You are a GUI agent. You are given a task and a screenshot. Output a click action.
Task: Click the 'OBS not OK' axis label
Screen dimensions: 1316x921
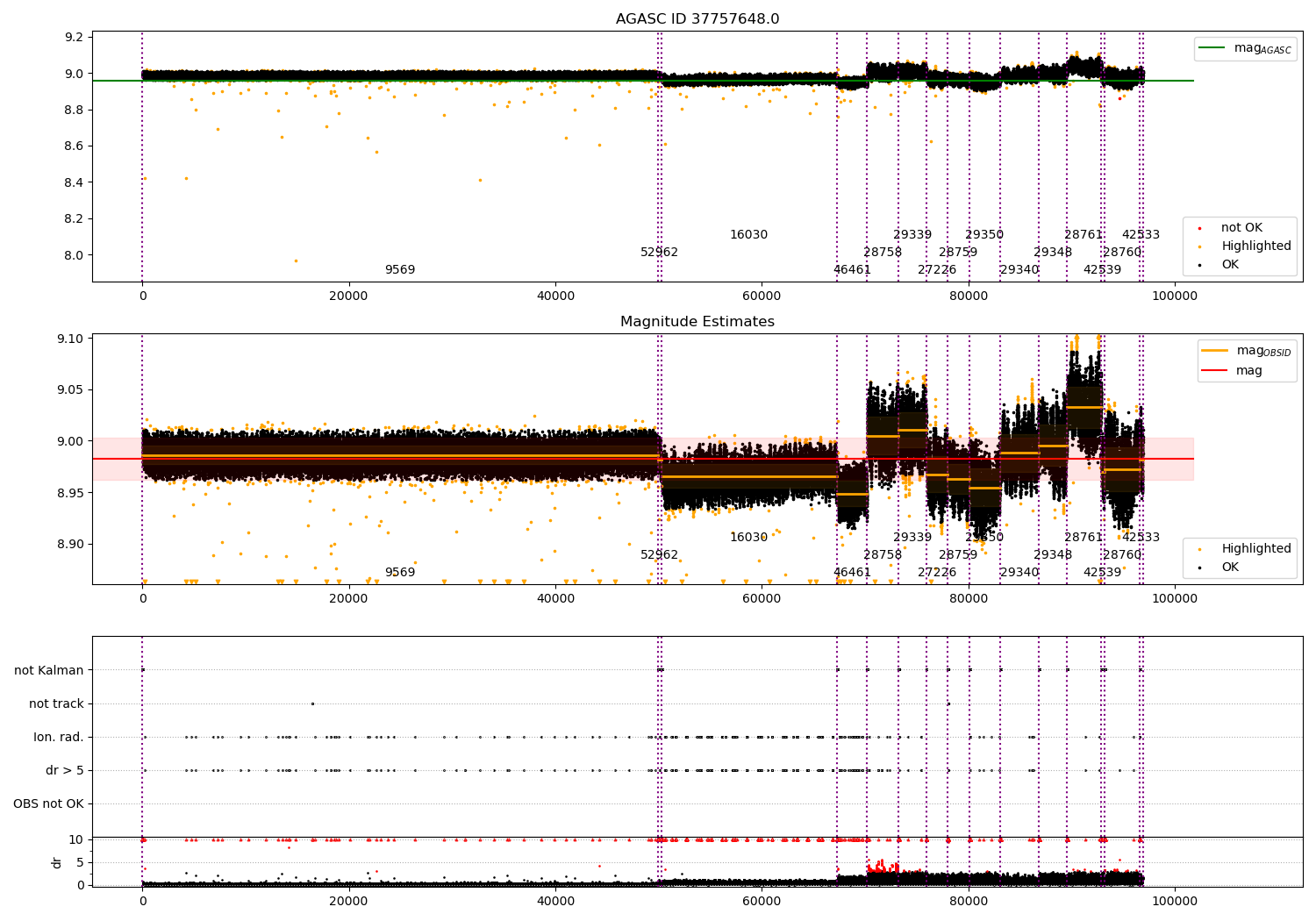click(48, 804)
